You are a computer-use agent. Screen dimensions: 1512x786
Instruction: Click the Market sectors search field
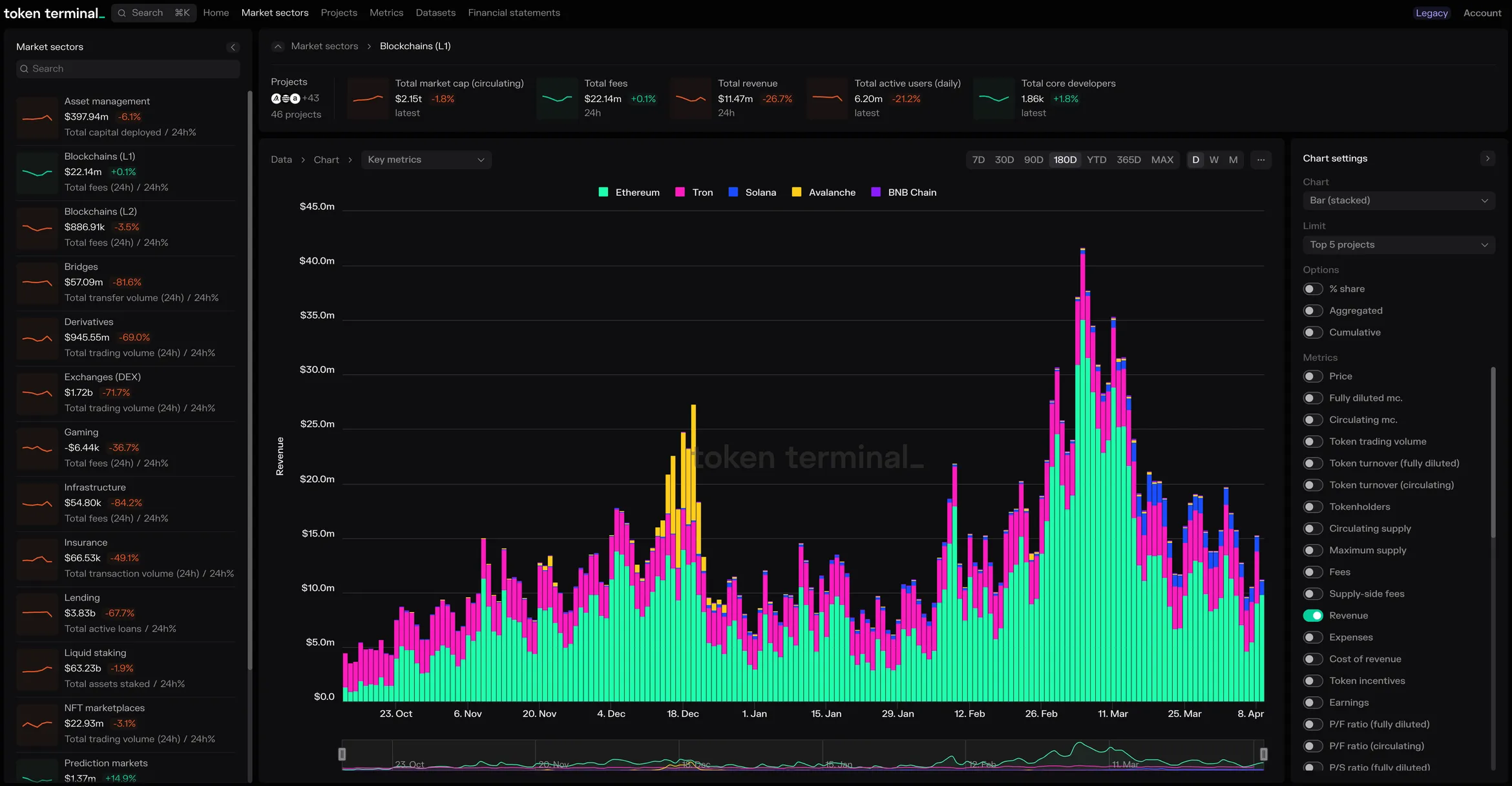tap(128, 69)
